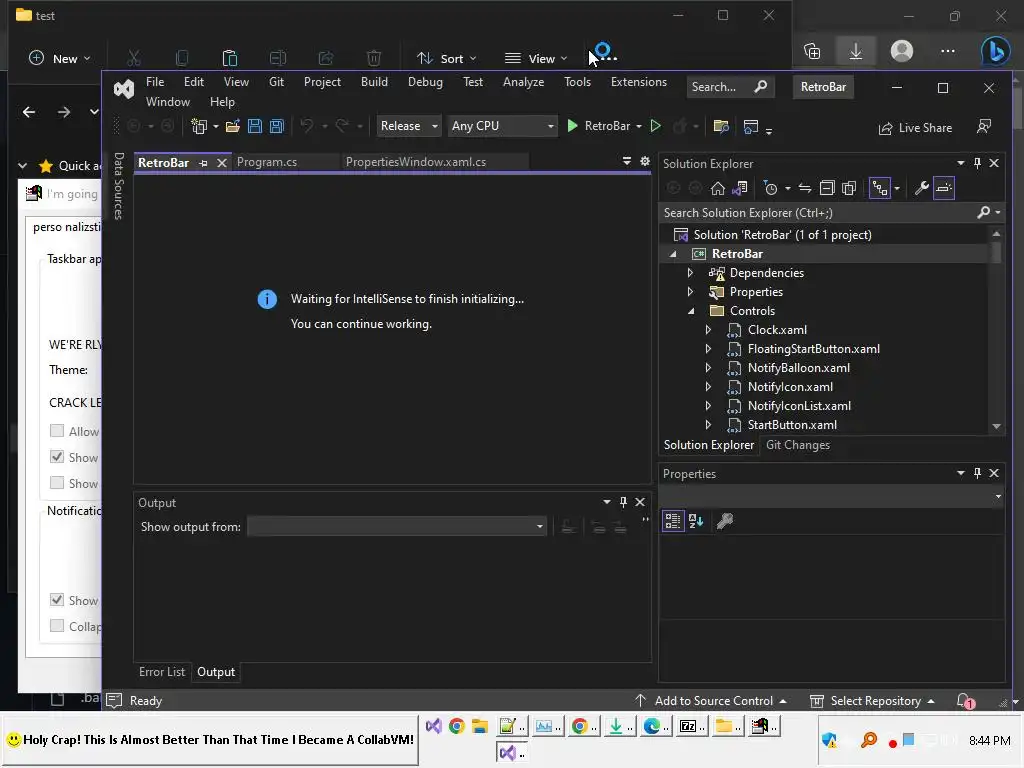Open editor settings gear icon above tabs
Screen dimensions: 1024x768
[x=645, y=161]
